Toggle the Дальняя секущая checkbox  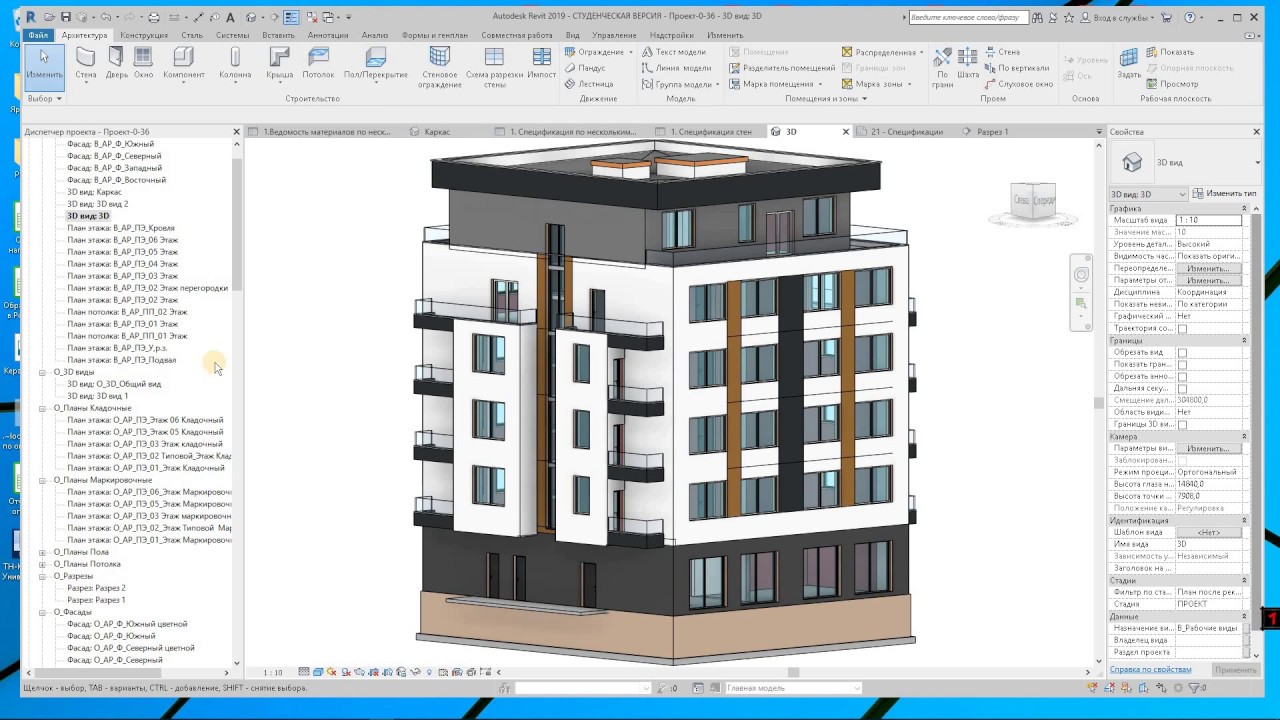point(1182,388)
